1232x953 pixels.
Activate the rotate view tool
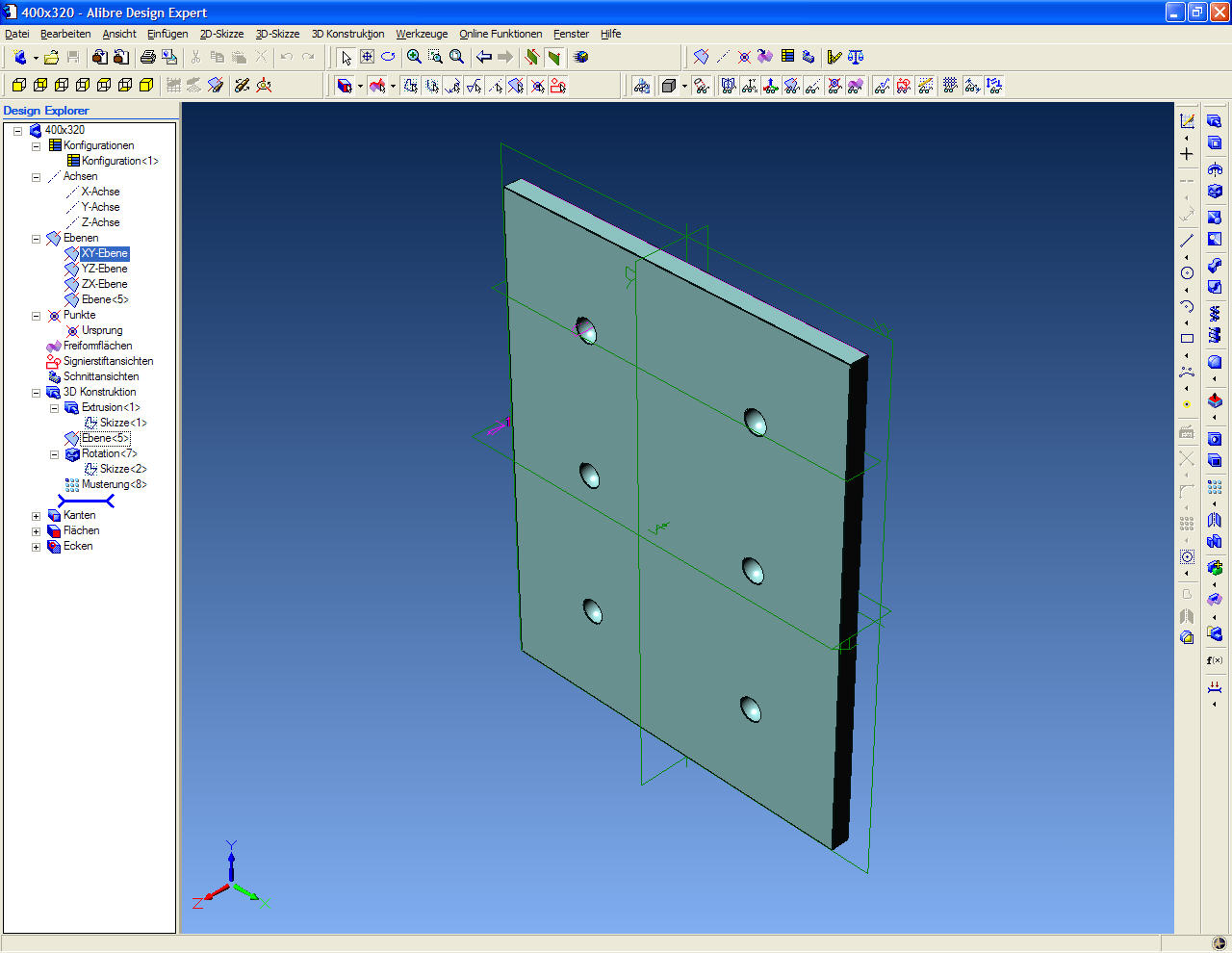pos(389,58)
